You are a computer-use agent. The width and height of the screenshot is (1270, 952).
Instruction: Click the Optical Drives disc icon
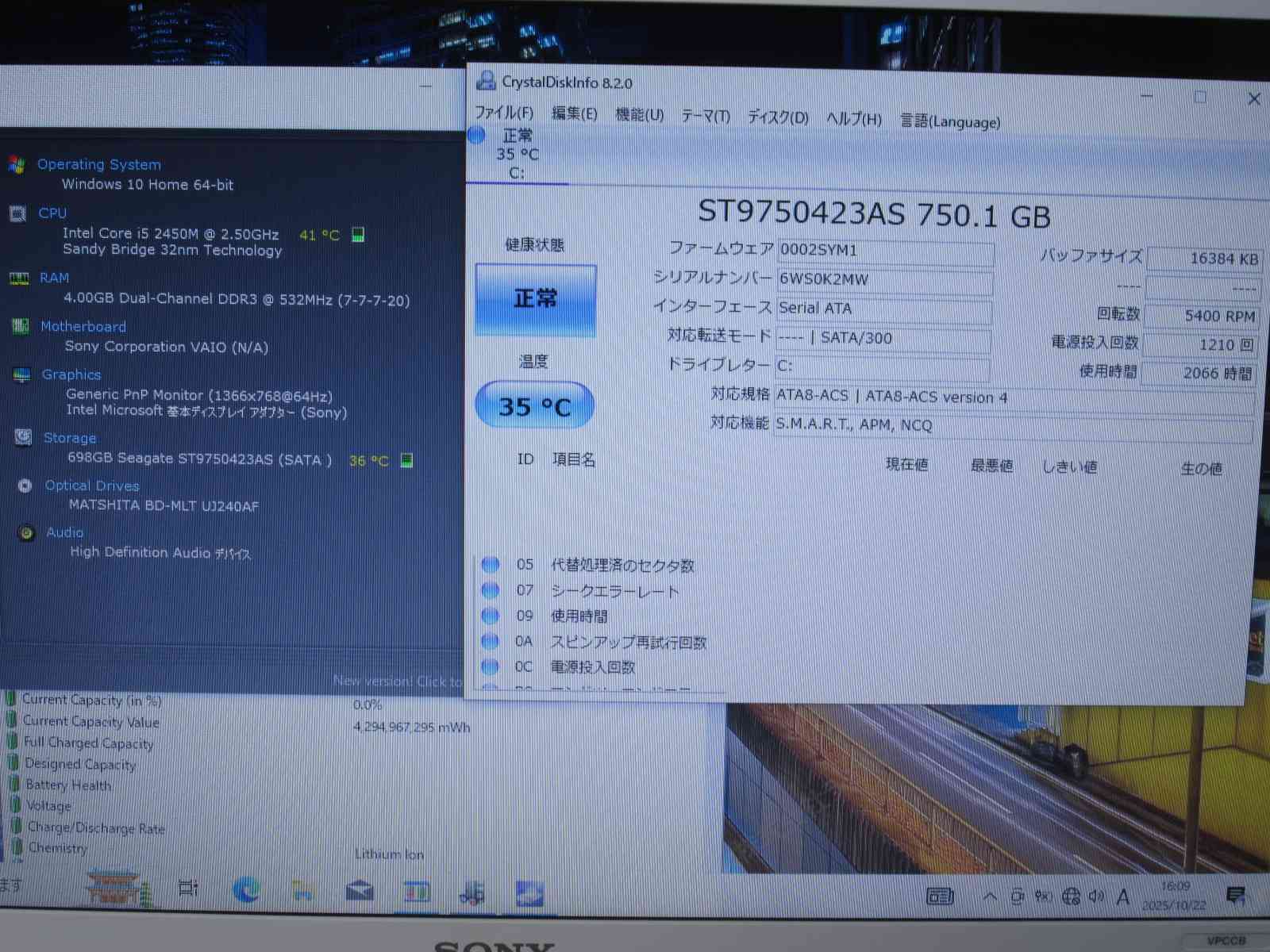(25, 486)
